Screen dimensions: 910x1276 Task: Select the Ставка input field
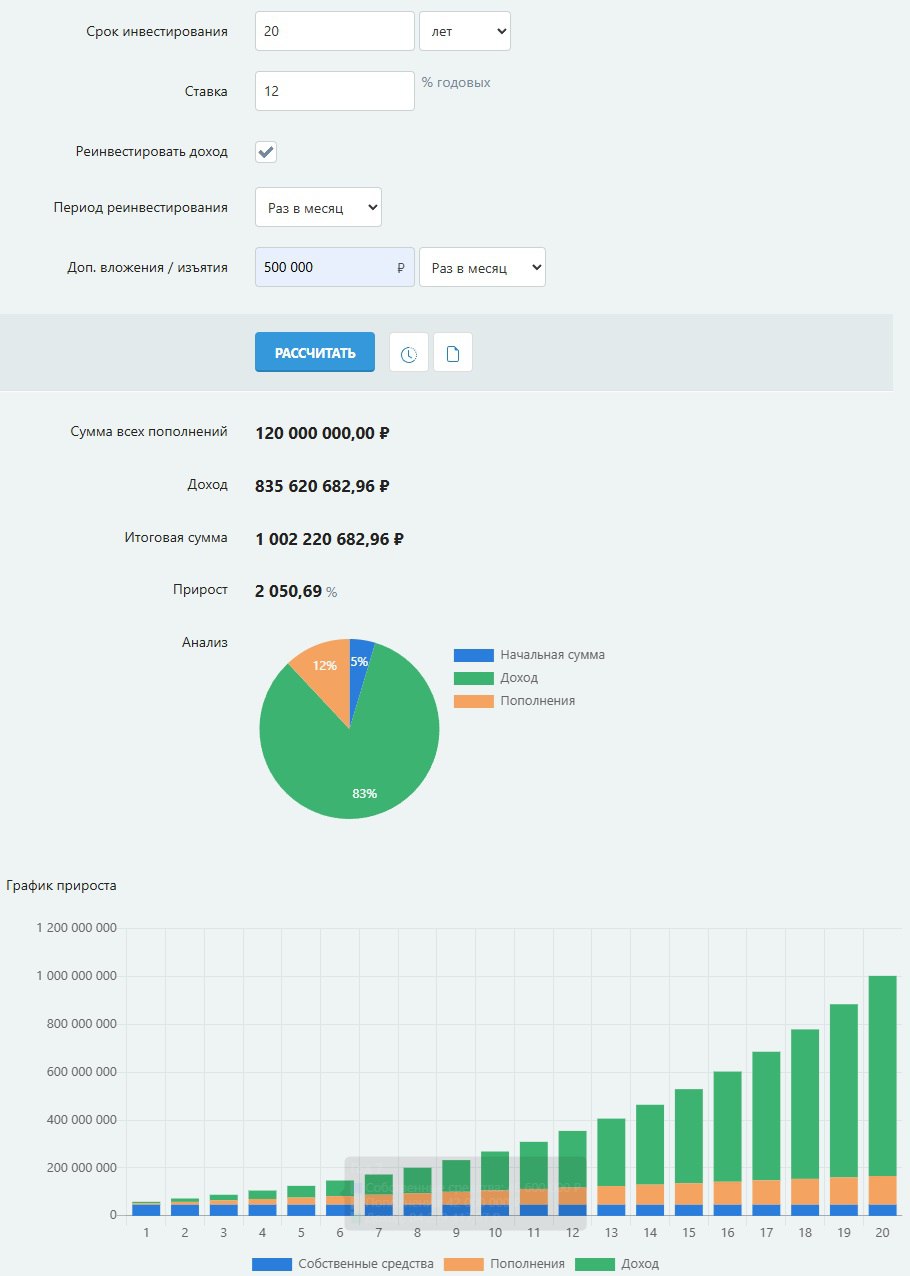335,91
